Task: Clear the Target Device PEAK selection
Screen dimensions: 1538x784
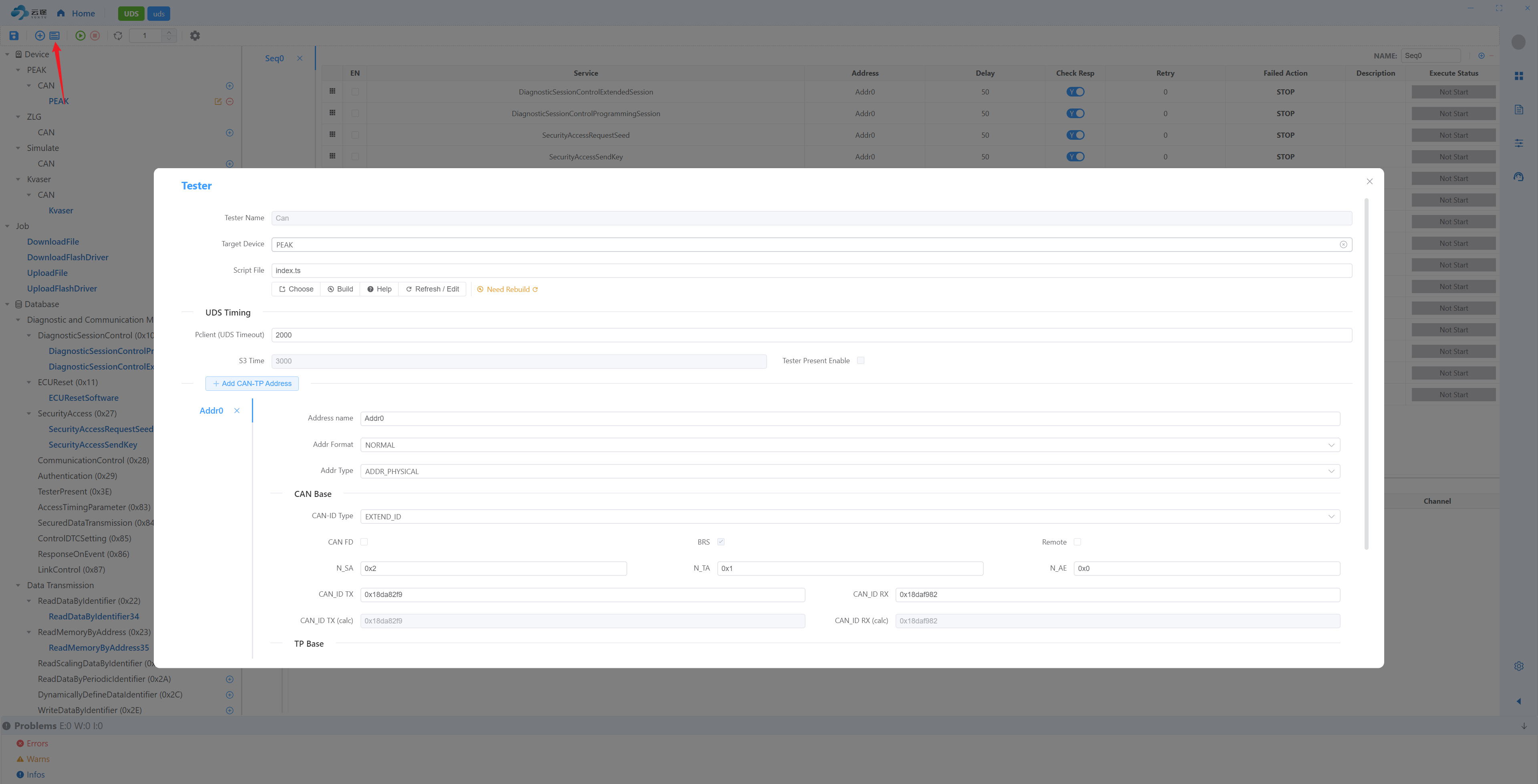Action: coord(1343,244)
